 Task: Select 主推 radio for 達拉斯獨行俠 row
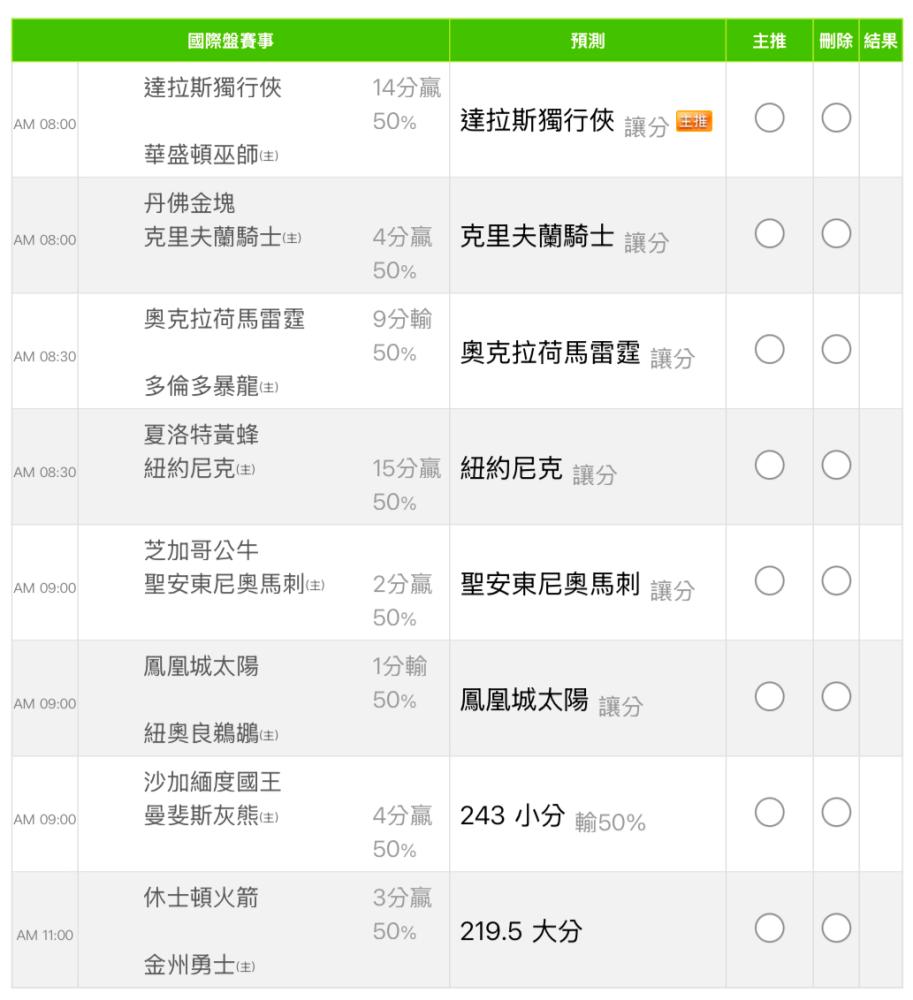tap(769, 118)
